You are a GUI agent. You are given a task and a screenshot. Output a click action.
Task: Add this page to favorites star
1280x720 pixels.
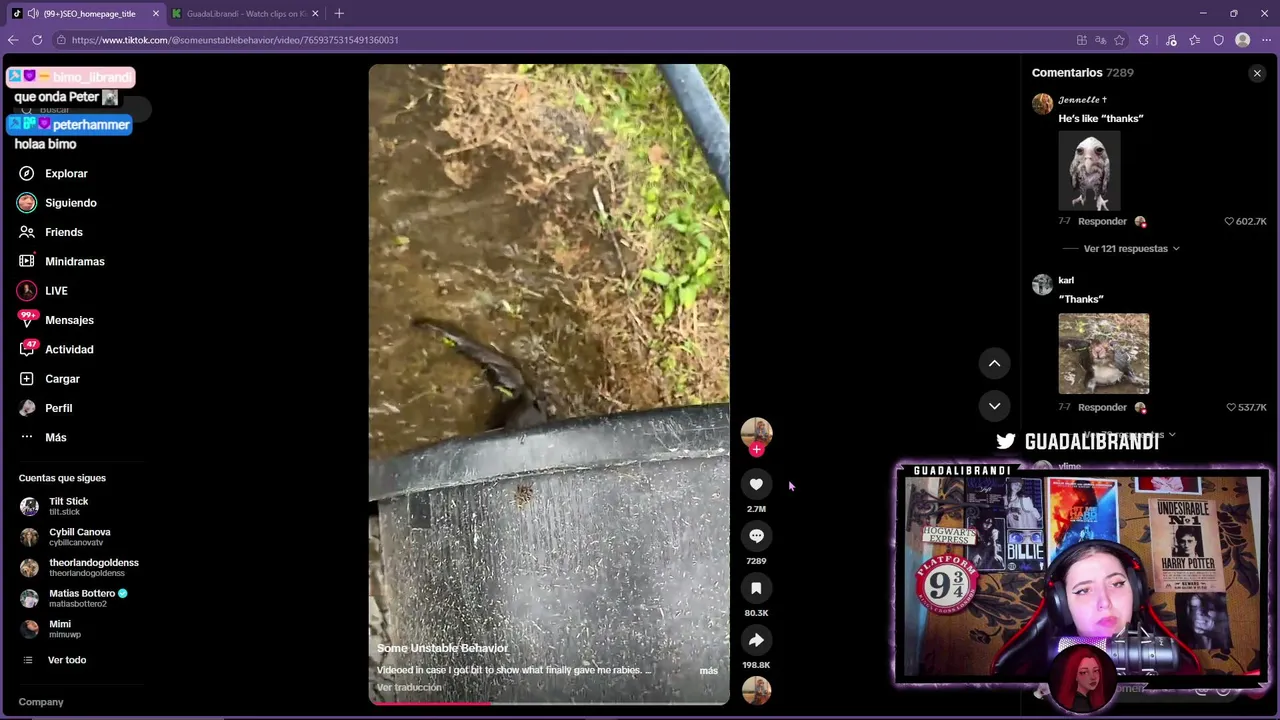tap(1119, 40)
